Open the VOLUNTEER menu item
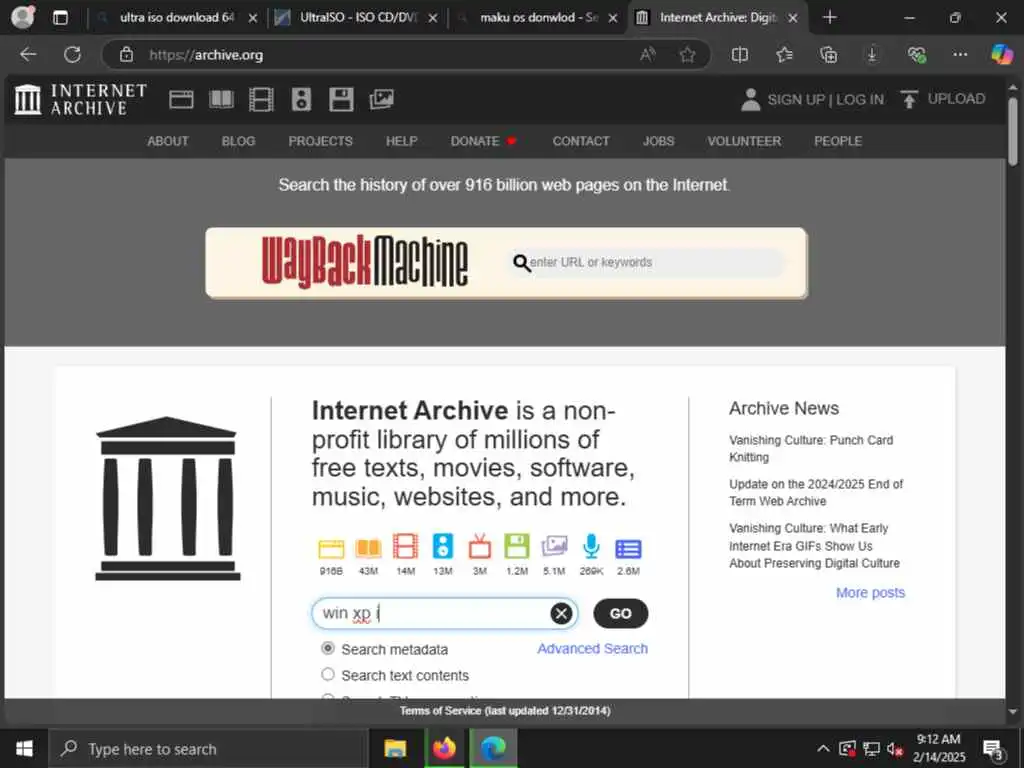 pos(744,141)
